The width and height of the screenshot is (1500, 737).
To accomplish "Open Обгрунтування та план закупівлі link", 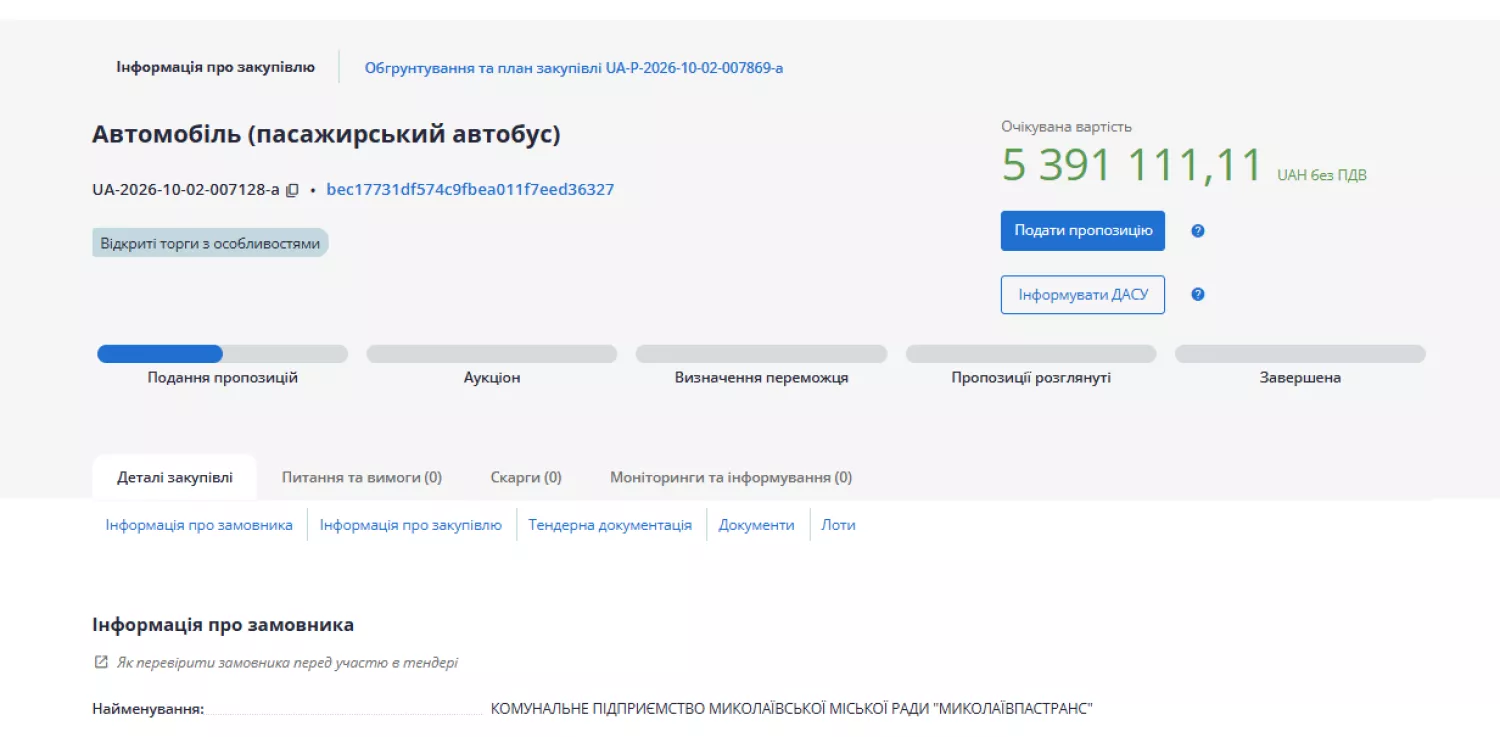I will (x=573, y=68).
